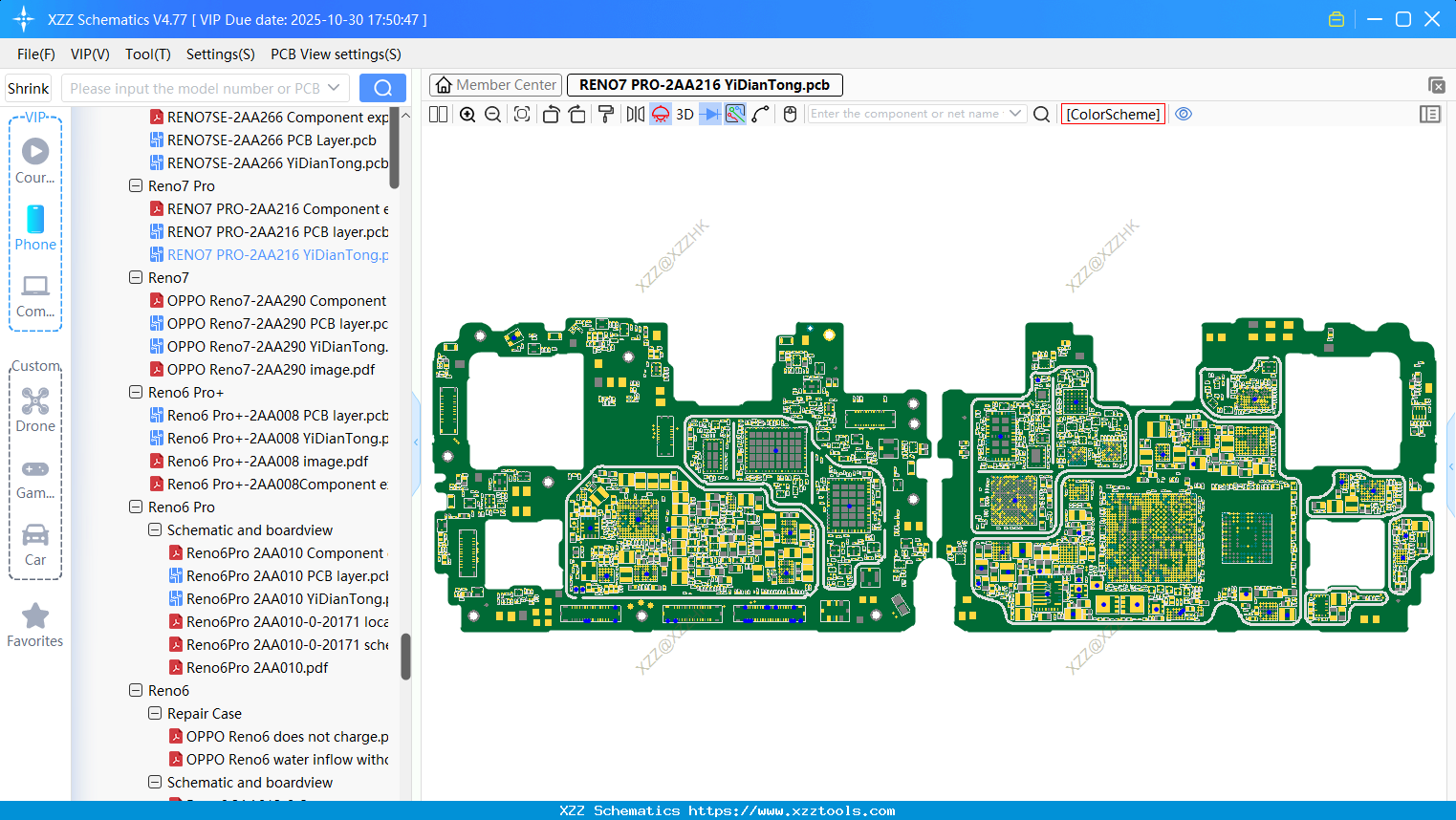Open the Course category in sidebar
1456x820 pixels.
coord(35,162)
